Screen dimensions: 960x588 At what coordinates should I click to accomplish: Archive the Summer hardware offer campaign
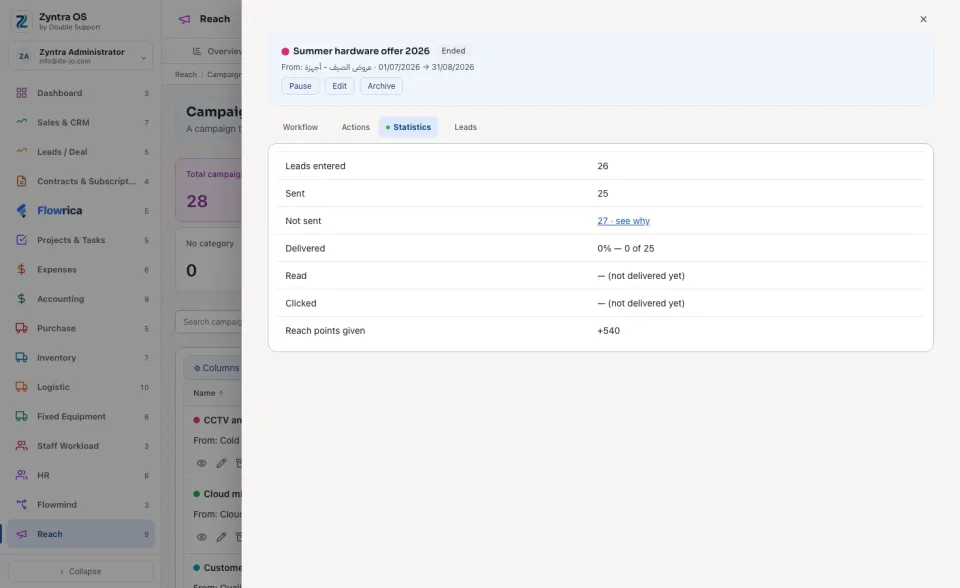[x=381, y=86]
